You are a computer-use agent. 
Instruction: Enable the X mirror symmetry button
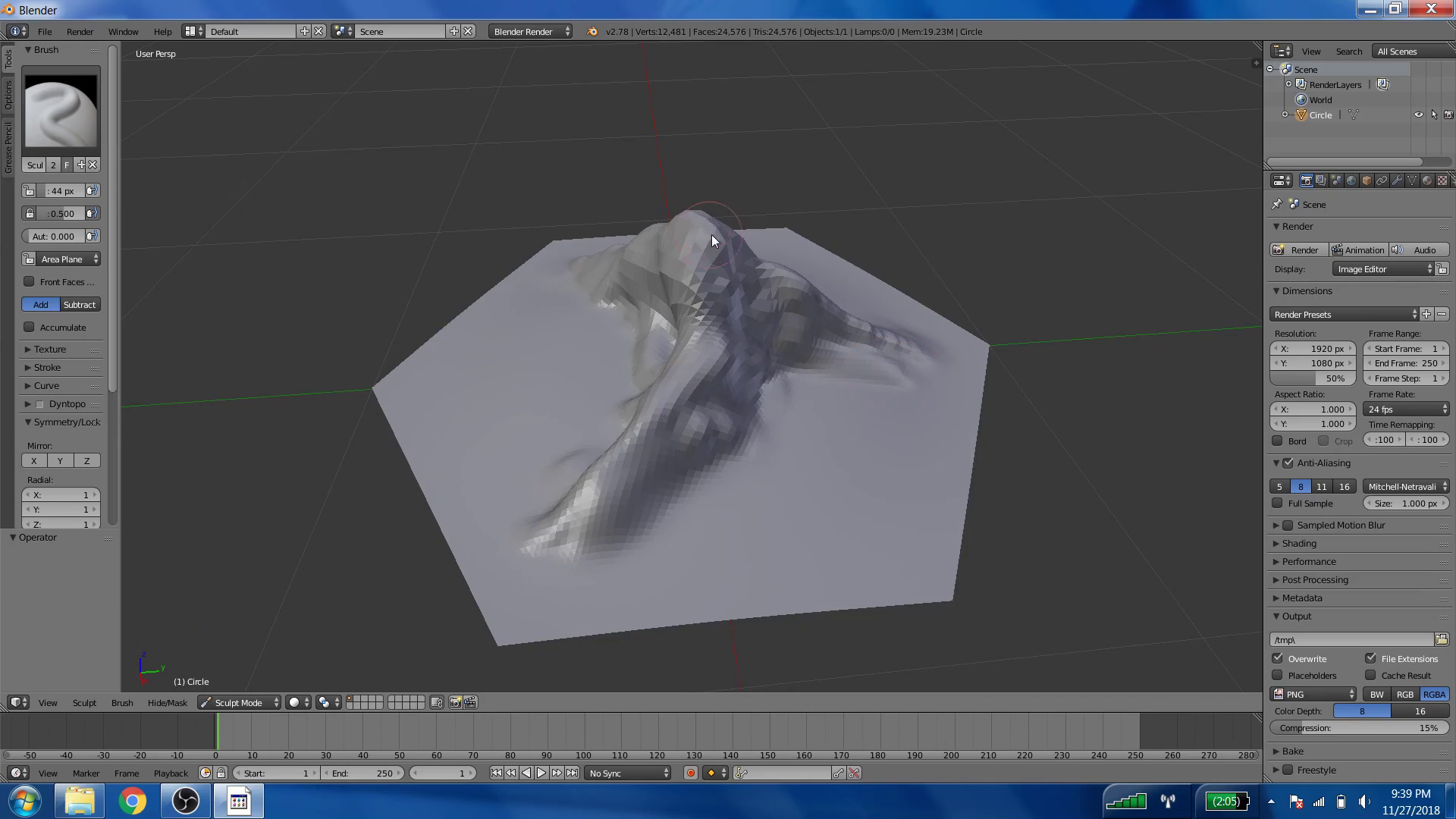tap(33, 460)
